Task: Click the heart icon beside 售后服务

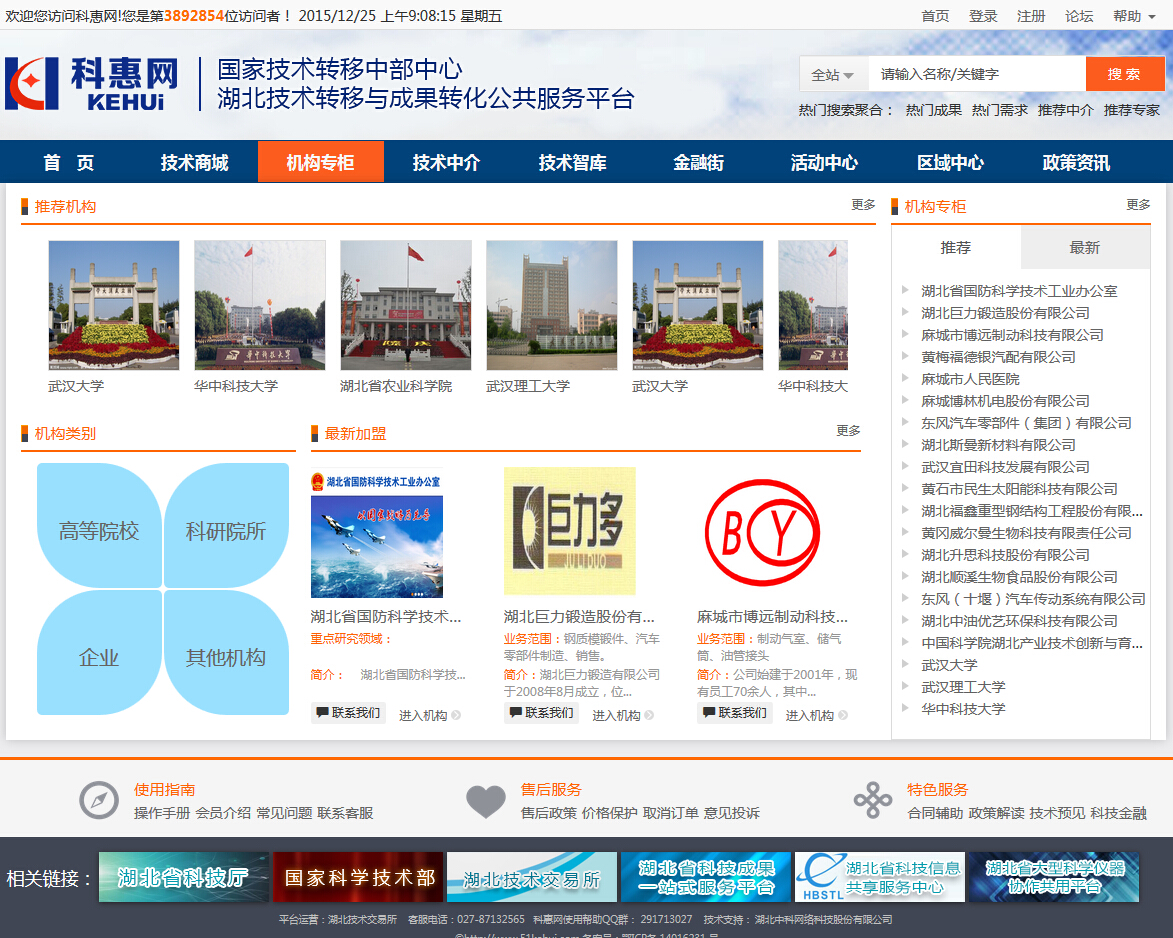Action: (486, 800)
